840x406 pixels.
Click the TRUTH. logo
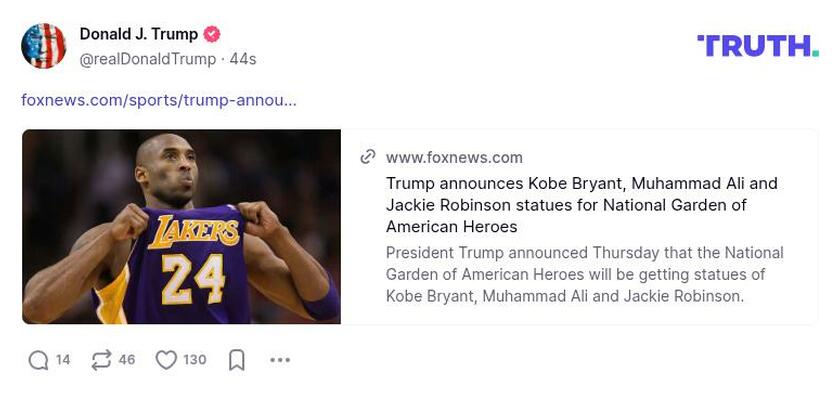(x=757, y=45)
